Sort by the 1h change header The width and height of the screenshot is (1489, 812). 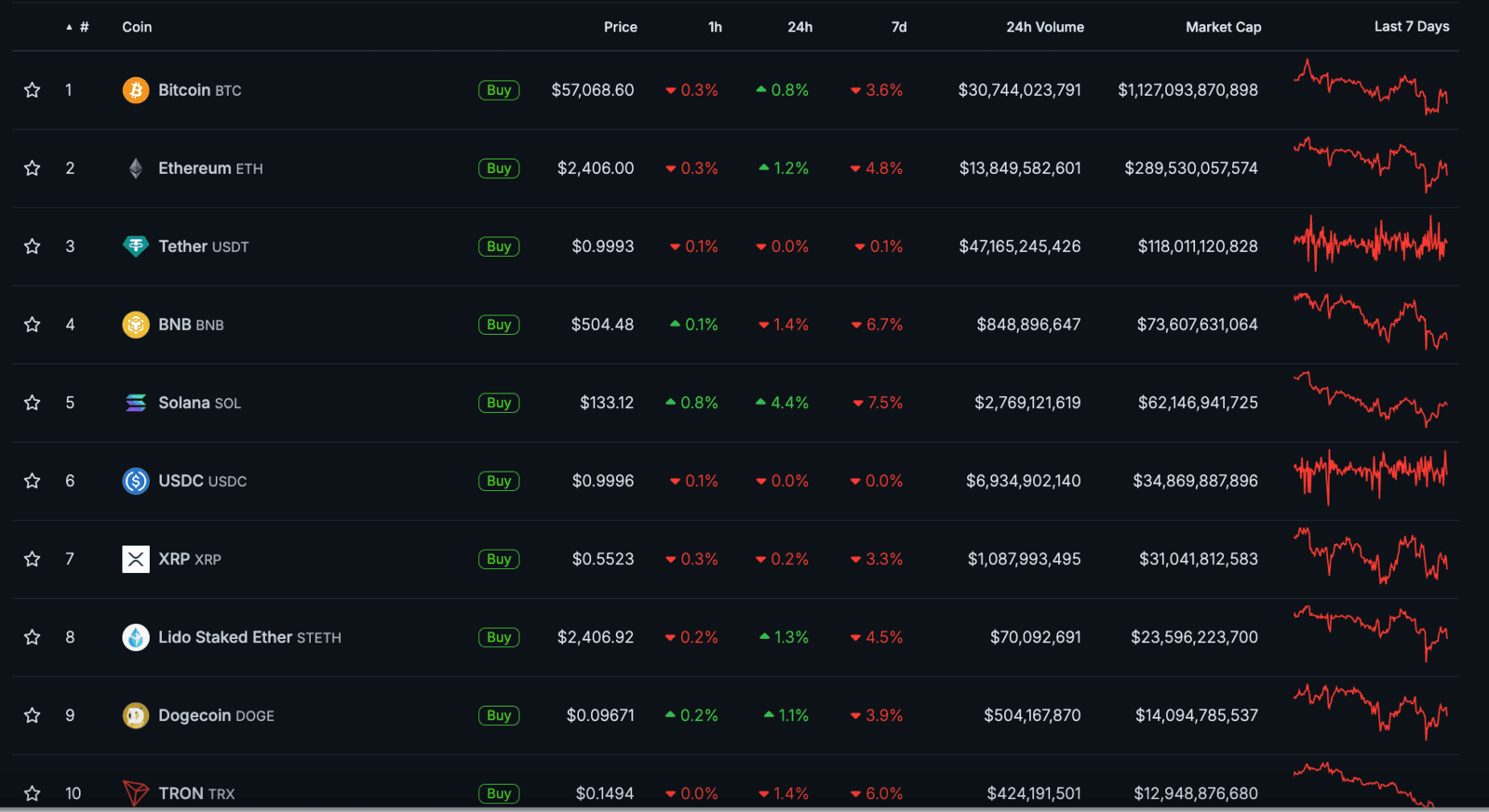click(715, 27)
